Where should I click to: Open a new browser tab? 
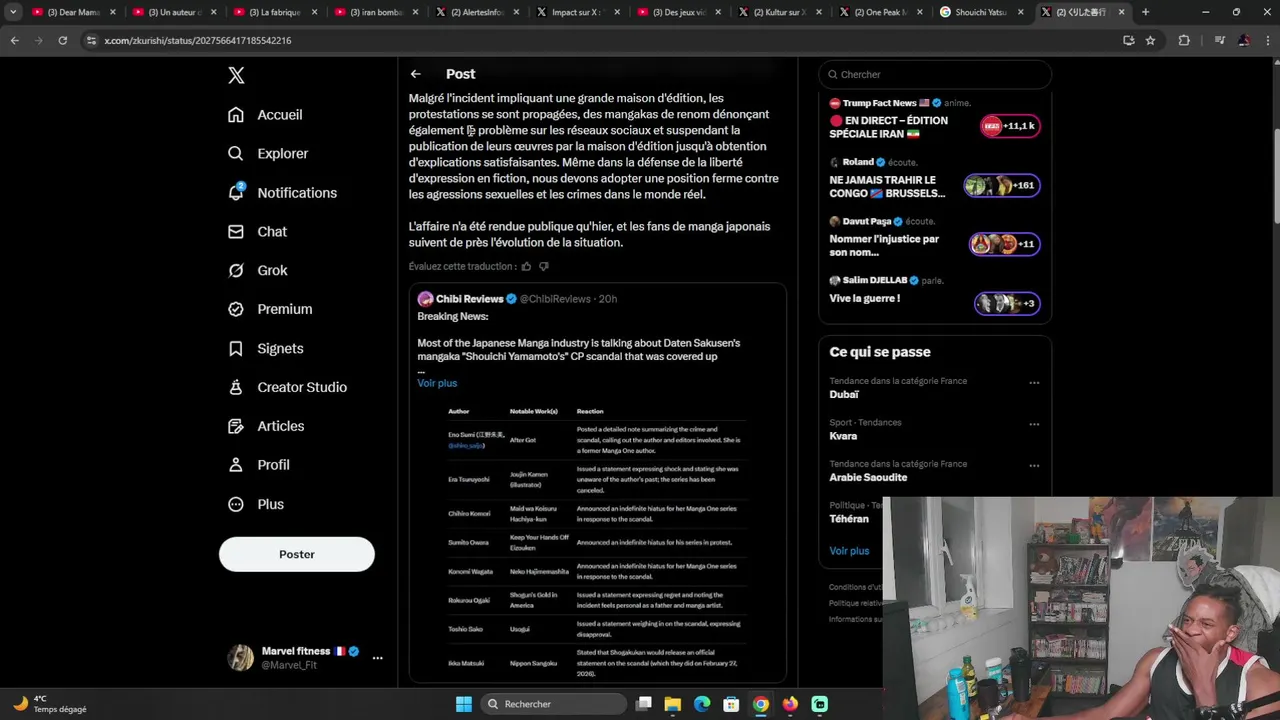tap(1145, 12)
